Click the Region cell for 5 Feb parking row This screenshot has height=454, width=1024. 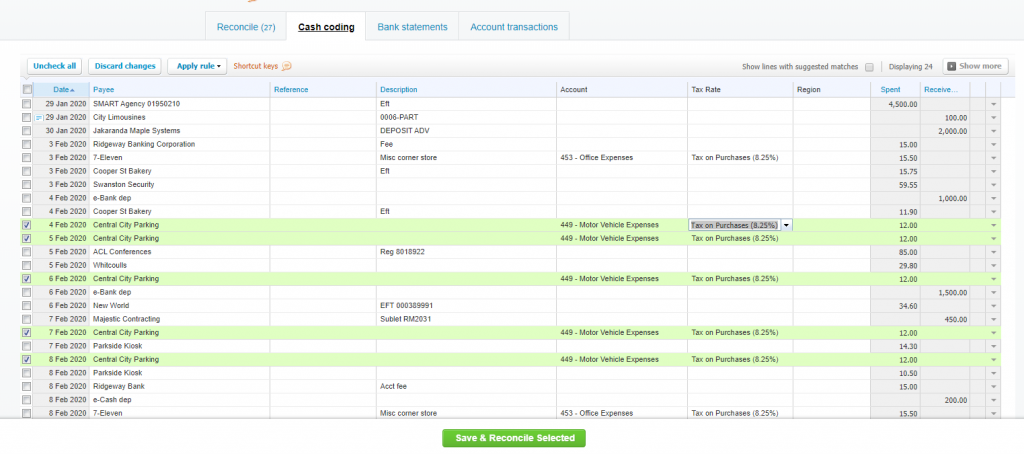click(832, 238)
